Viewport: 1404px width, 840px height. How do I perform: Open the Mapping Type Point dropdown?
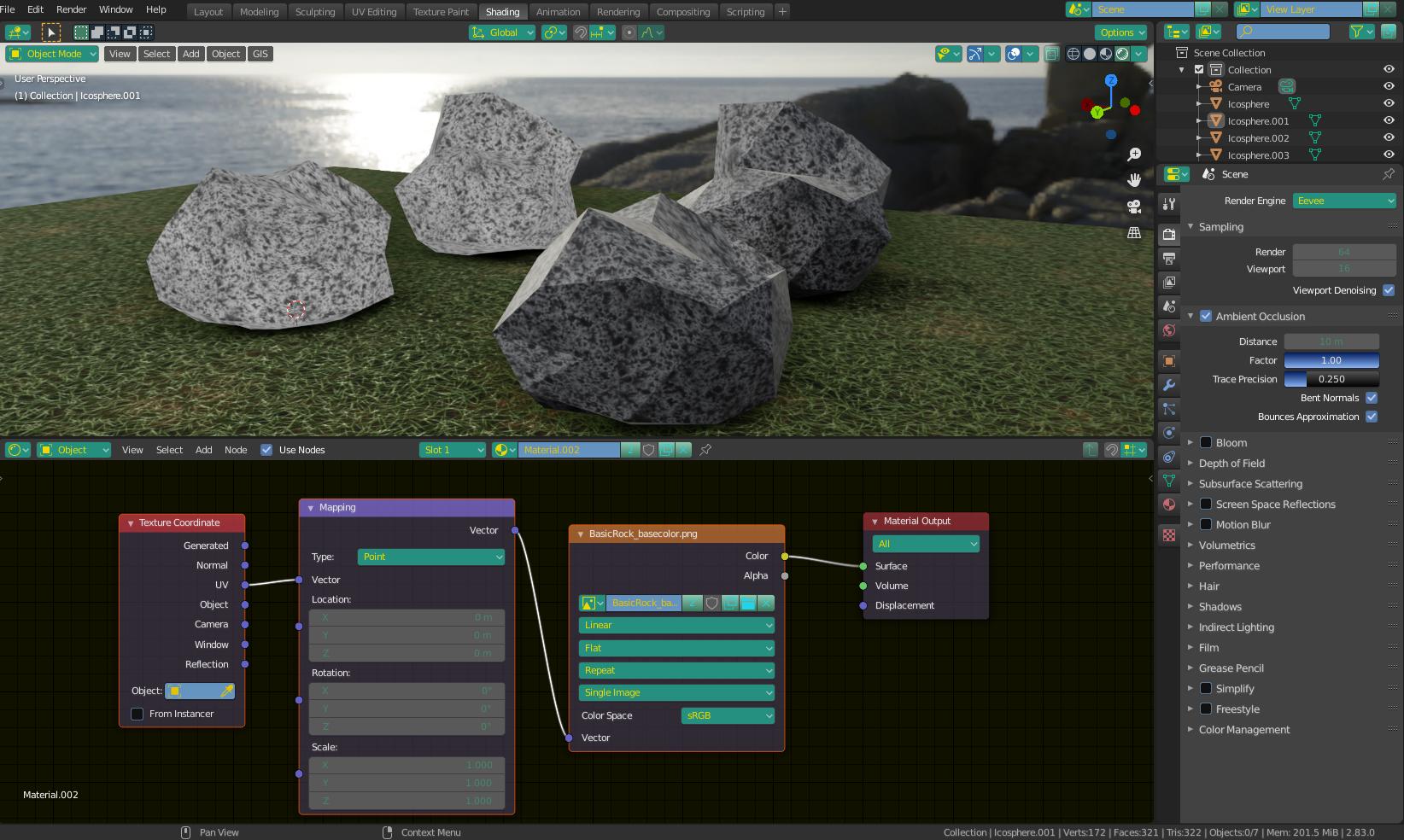click(x=431, y=557)
